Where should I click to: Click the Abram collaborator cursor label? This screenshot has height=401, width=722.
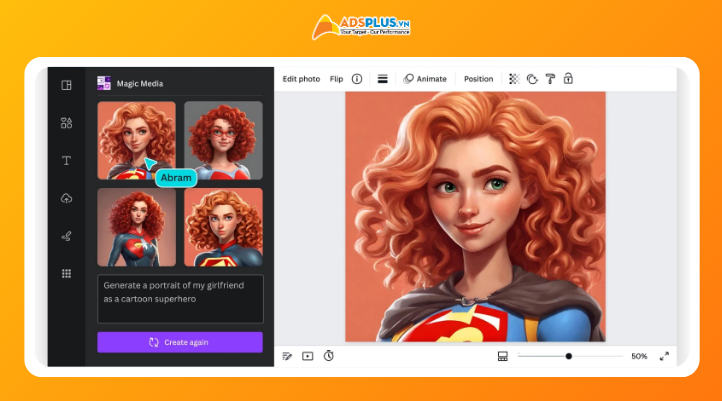[x=176, y=178]
